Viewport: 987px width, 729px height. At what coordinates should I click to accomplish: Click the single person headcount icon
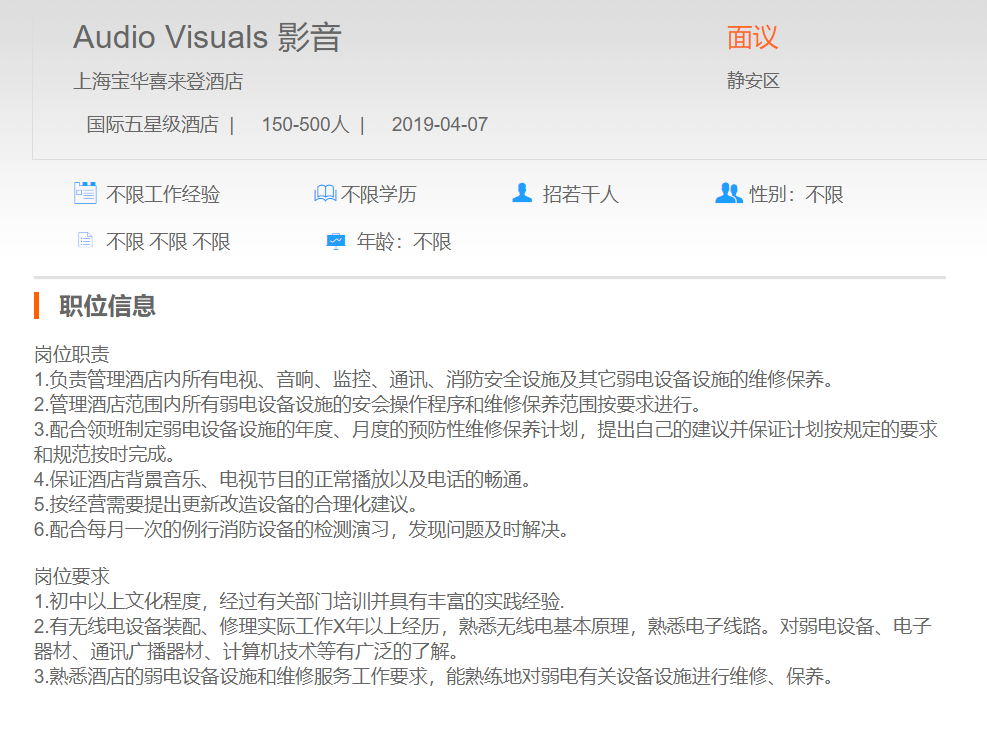[x=521, y=193]
